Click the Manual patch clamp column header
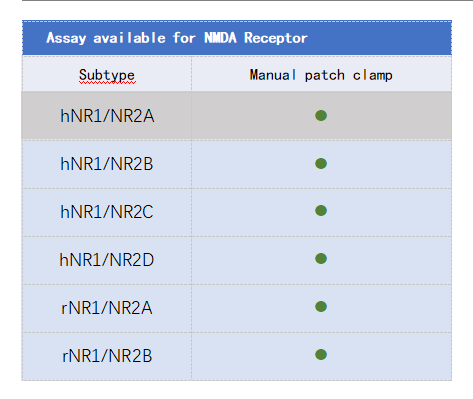The height and width of the screenshot is (399, 473). [321, 74]
